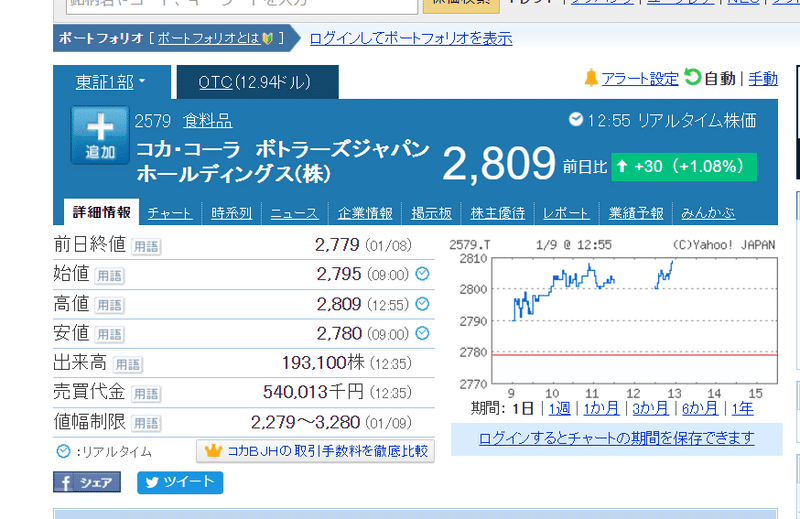Click the blue plus 追加 portfolio button

tap(100, 135)
